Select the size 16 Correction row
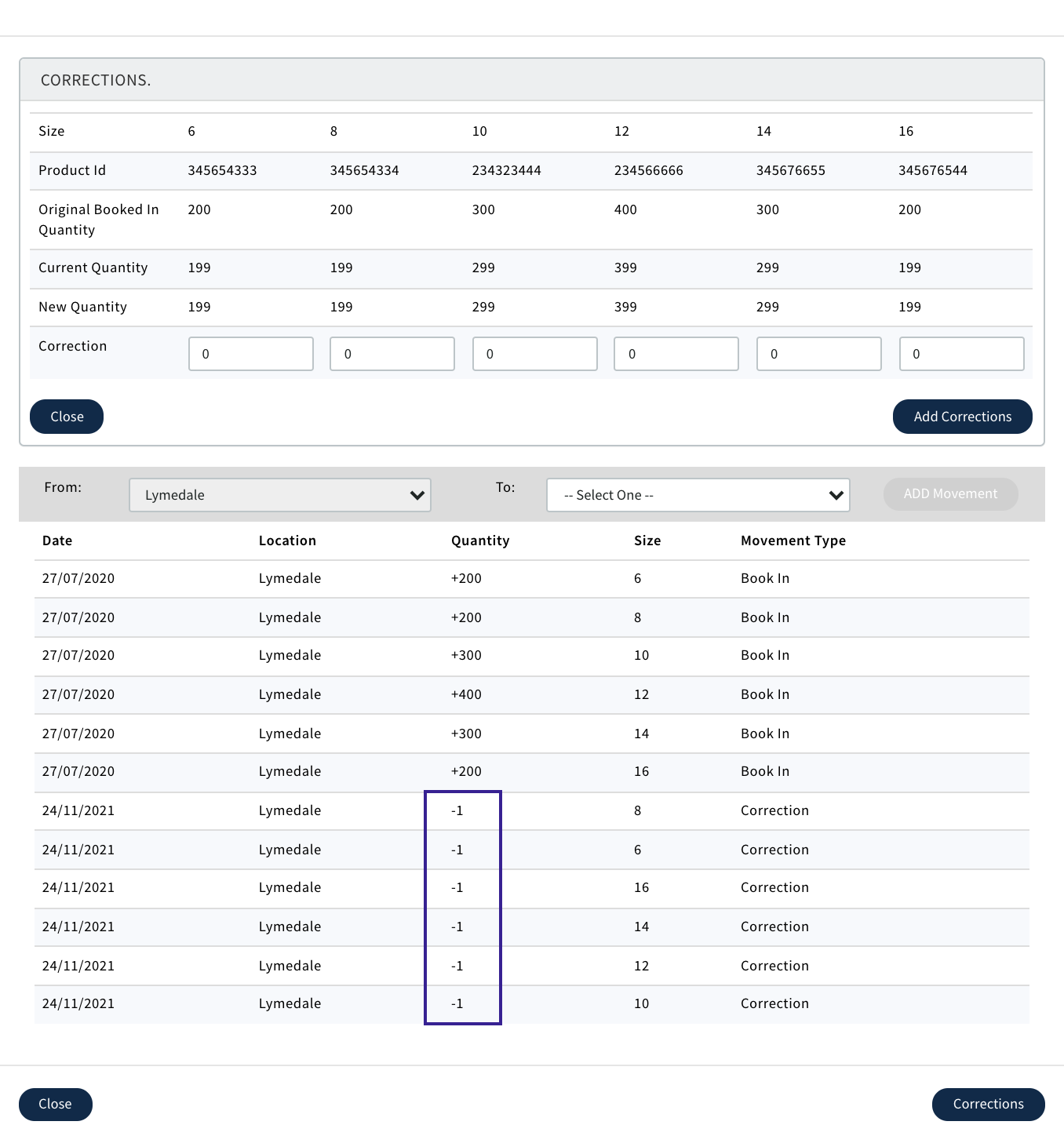Image resolution: width=1064 pixels, height=1125 pixels. (x=531, y=887)
